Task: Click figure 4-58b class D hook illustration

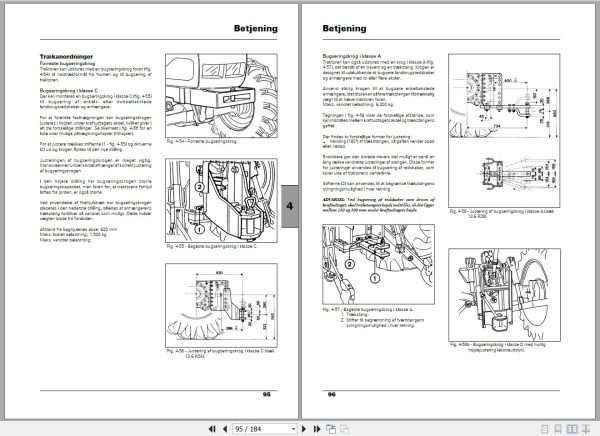Action: click(x=504, y=295)
